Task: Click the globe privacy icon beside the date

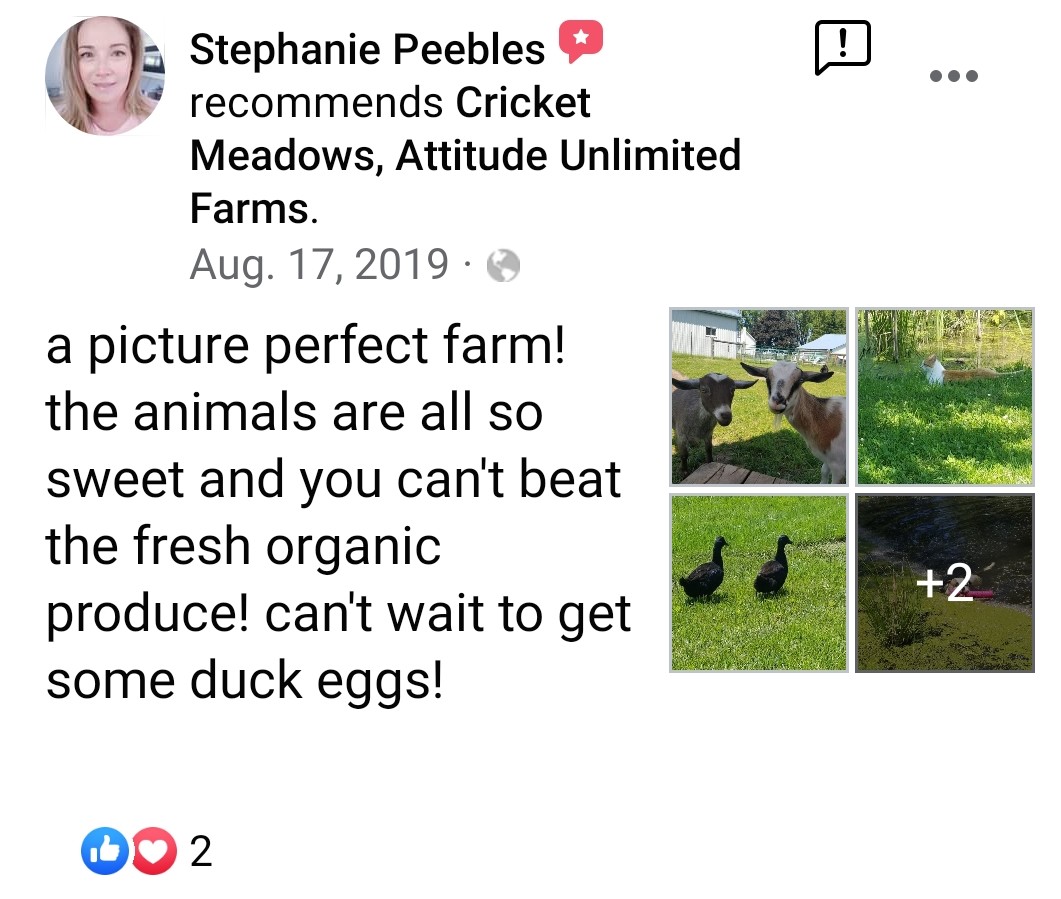Action: tap(505, 265)
